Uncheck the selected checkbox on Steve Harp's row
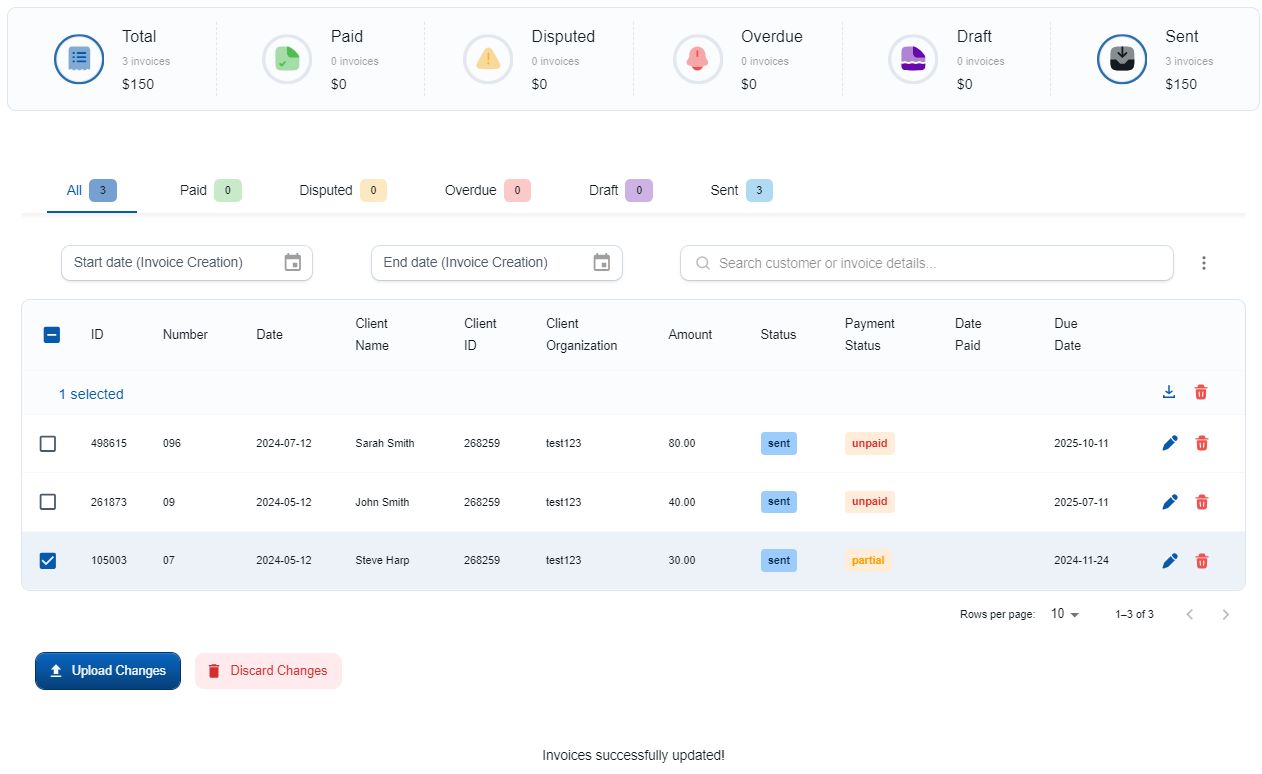This screenshot has width=1262, height=774. (x=48, y=560)
